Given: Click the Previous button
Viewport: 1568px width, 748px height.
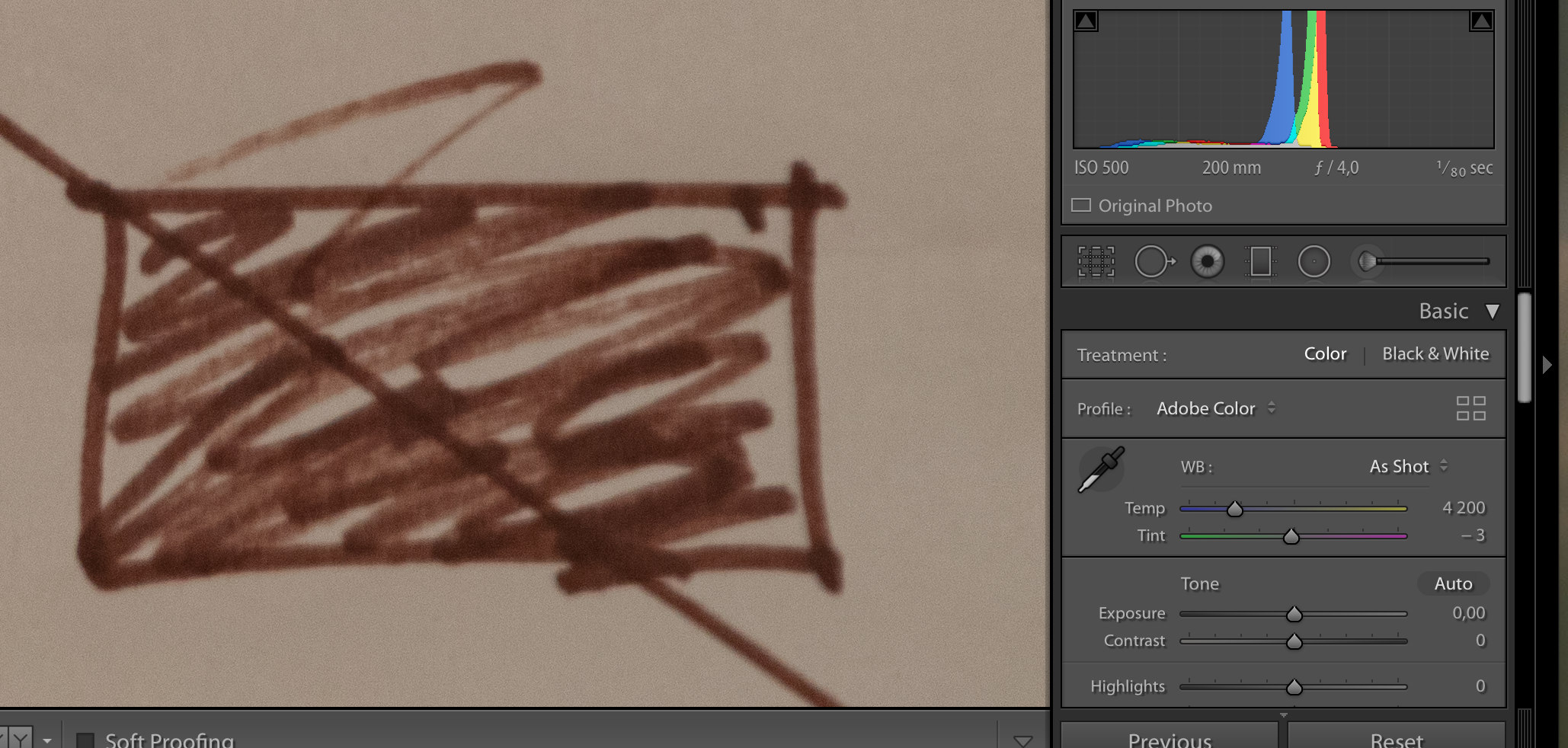Looking at the screenshot, I should click(x=1170, y=736).
